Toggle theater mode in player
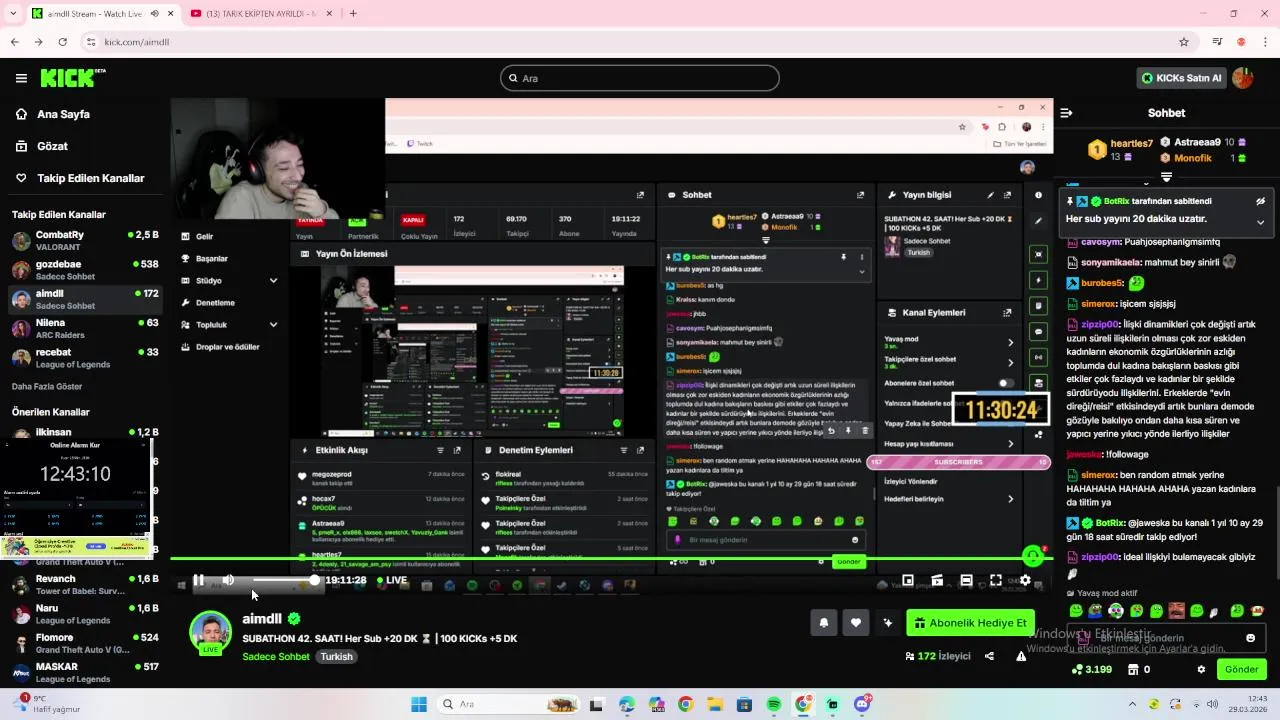The image size is (1280, 720). [x=966, y=580]
